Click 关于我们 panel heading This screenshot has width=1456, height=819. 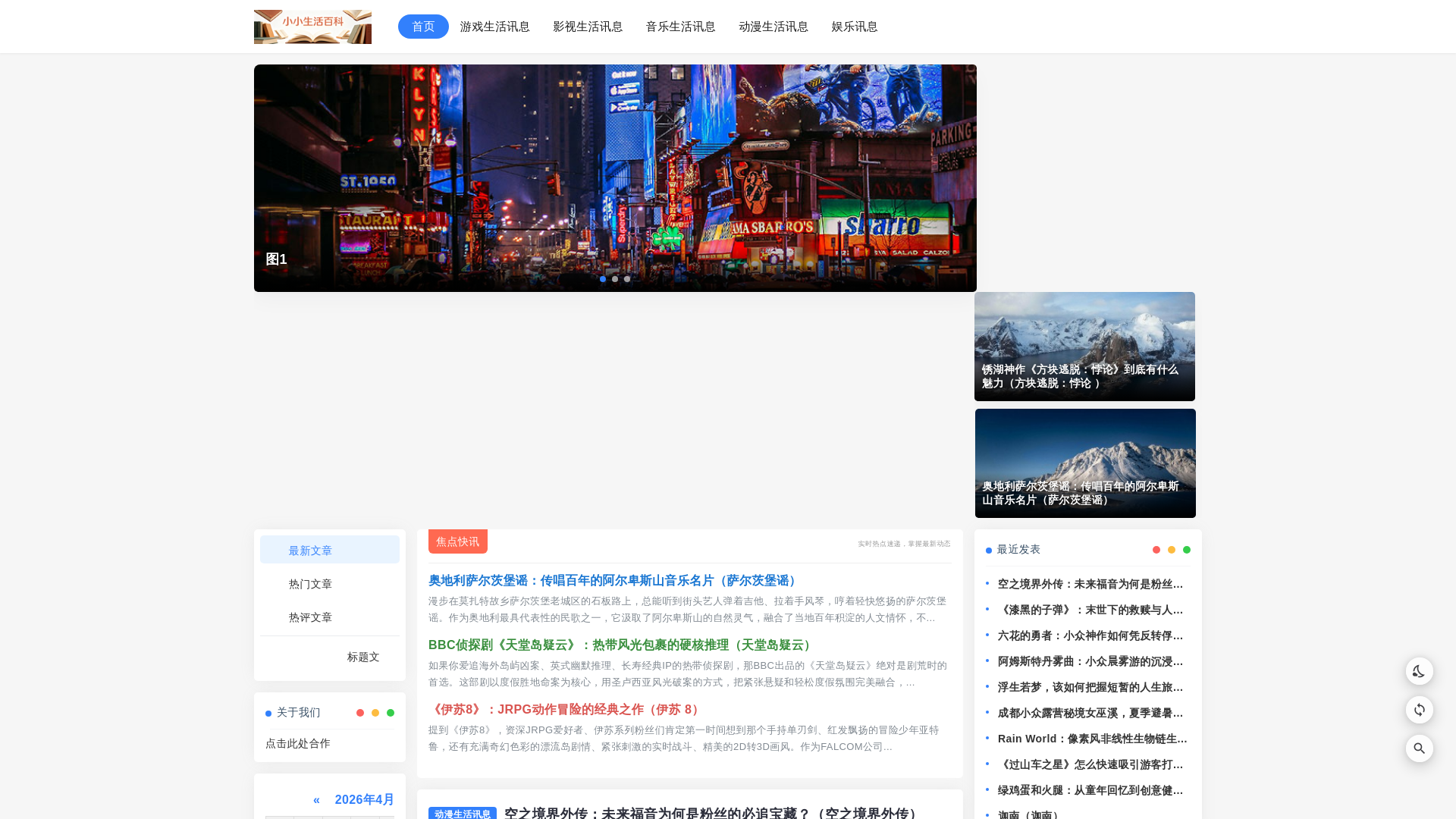298,712
